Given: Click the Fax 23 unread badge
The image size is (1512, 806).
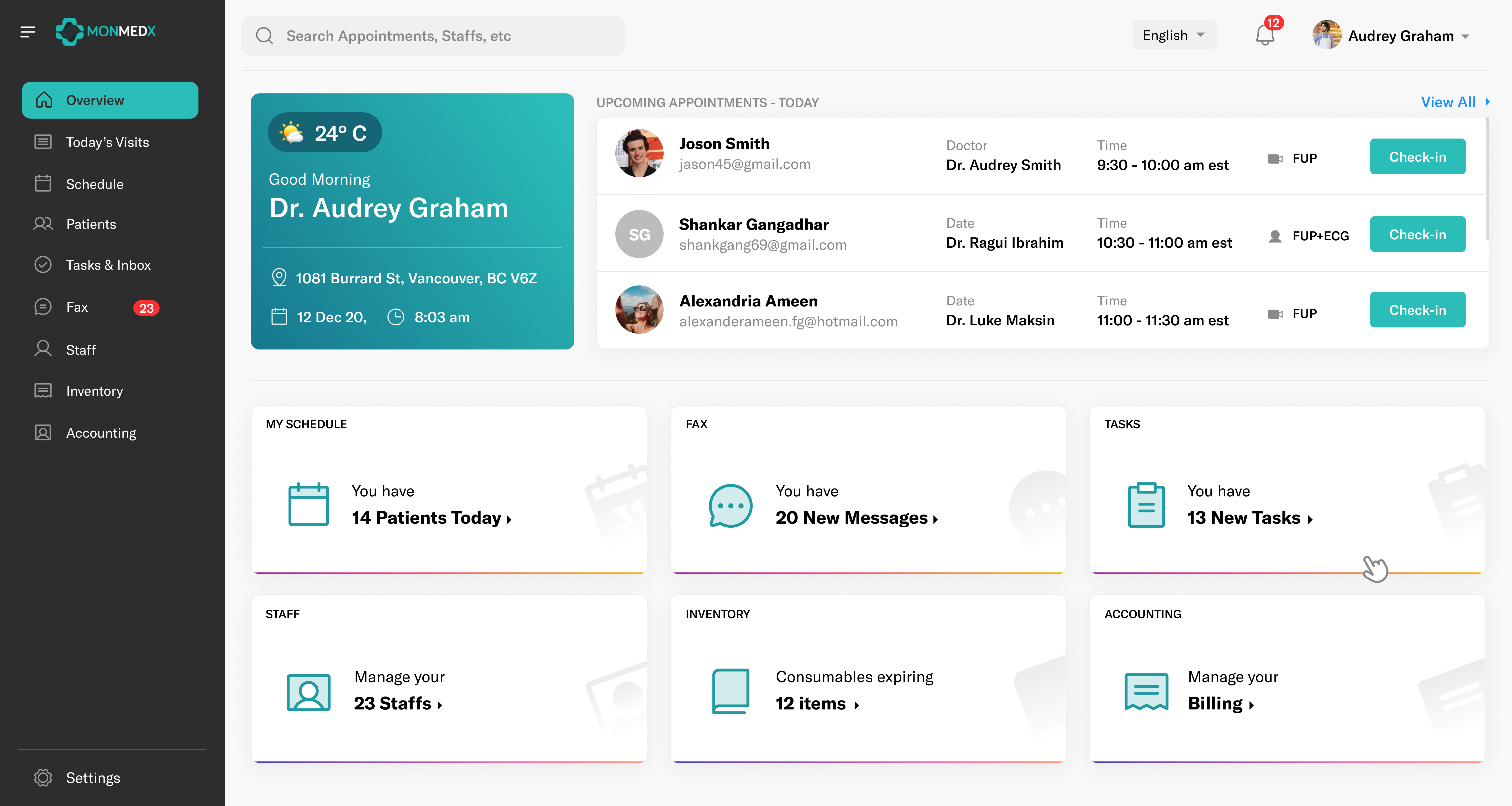Looking at the screenshot, I should [x=146, y=308].
